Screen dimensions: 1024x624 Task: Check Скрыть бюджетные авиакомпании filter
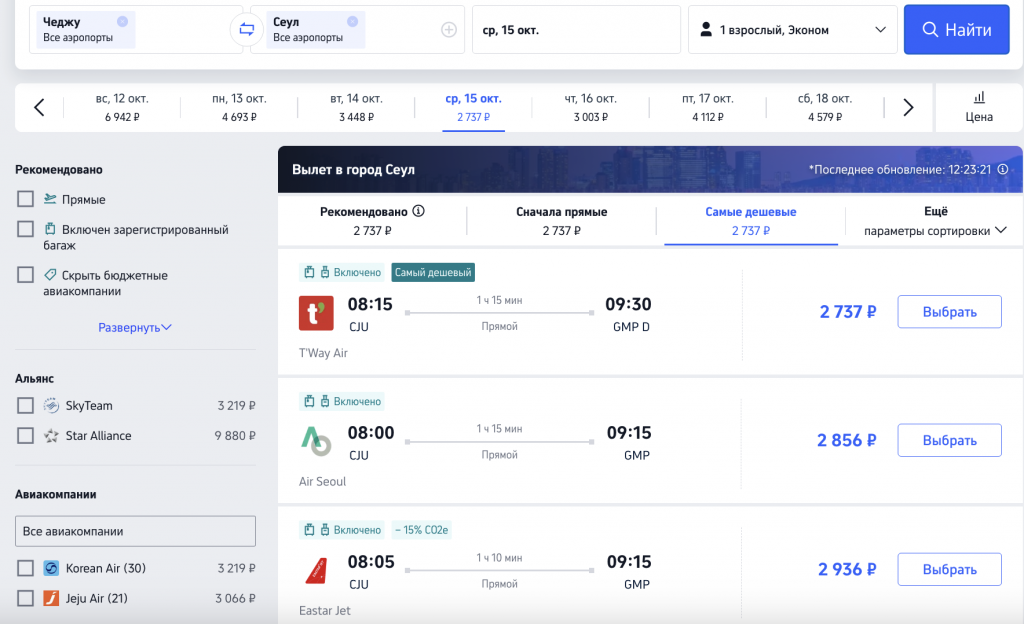(25, 275)
